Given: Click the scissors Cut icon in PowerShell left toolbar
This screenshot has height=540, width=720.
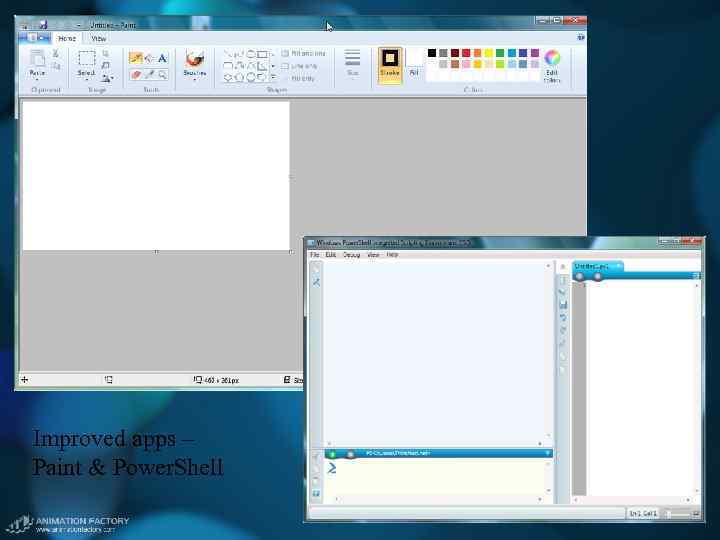Looking at the screenshot, I should (316, 282).
